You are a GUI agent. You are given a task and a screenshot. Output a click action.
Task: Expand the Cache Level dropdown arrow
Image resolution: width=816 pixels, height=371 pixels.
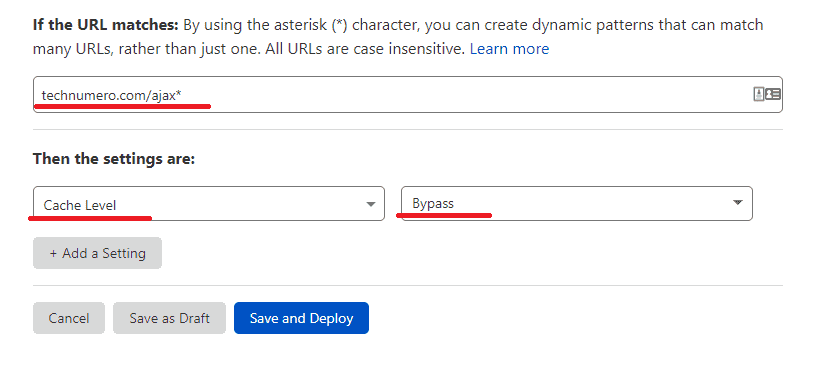coord(371,204)
